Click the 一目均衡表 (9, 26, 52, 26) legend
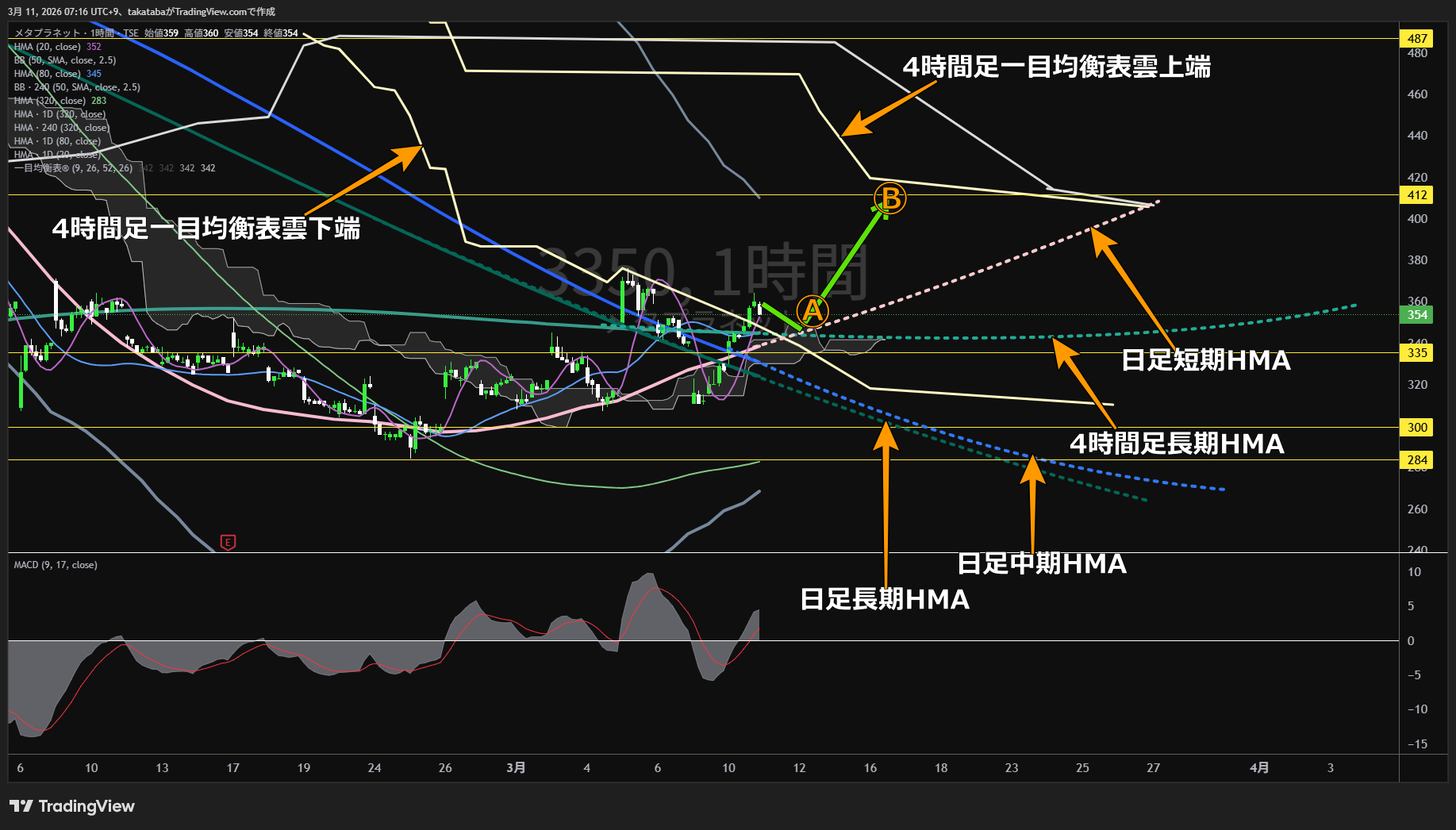This screenshot has height=830, width=1456. click(73, 168)
